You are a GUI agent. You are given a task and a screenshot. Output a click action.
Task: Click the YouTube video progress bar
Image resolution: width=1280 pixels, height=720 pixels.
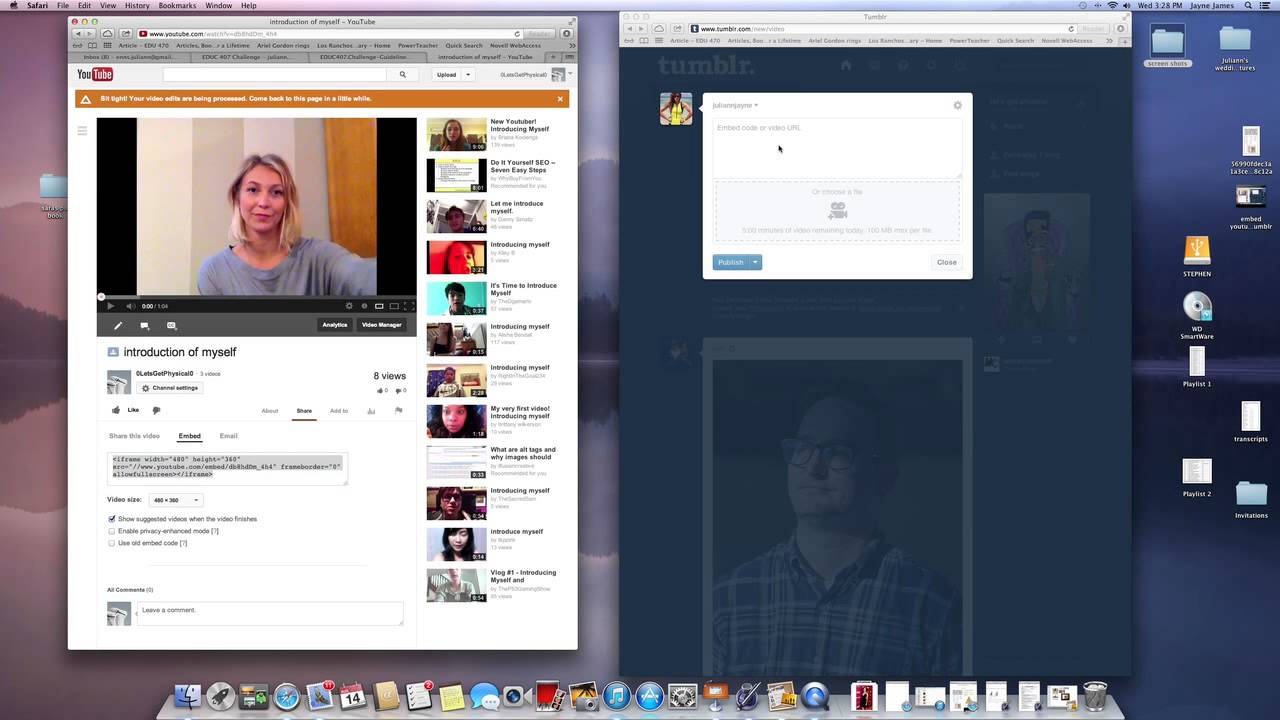click(256, 297)
